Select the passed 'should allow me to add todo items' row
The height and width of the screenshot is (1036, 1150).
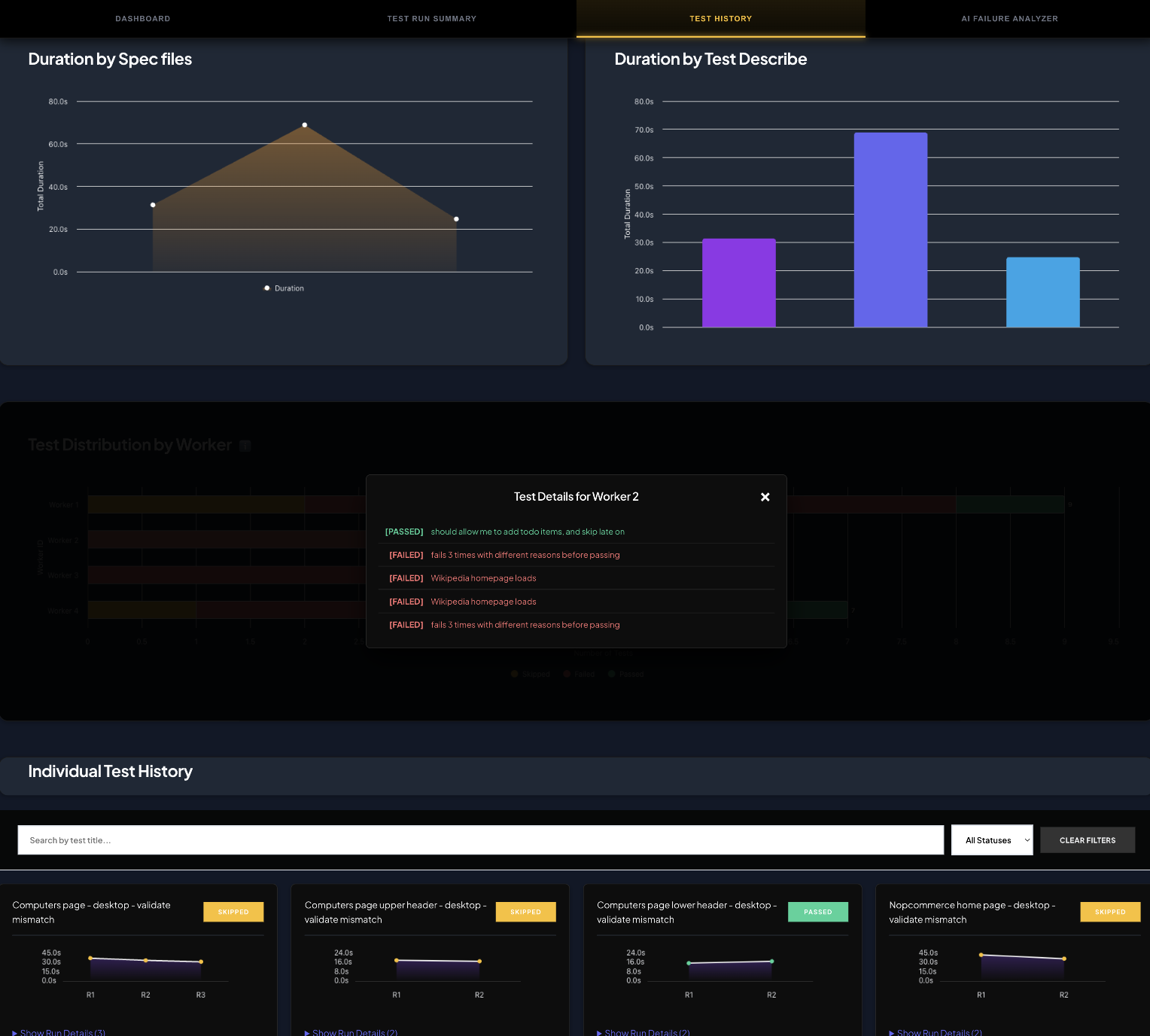(x=527, y=532)
